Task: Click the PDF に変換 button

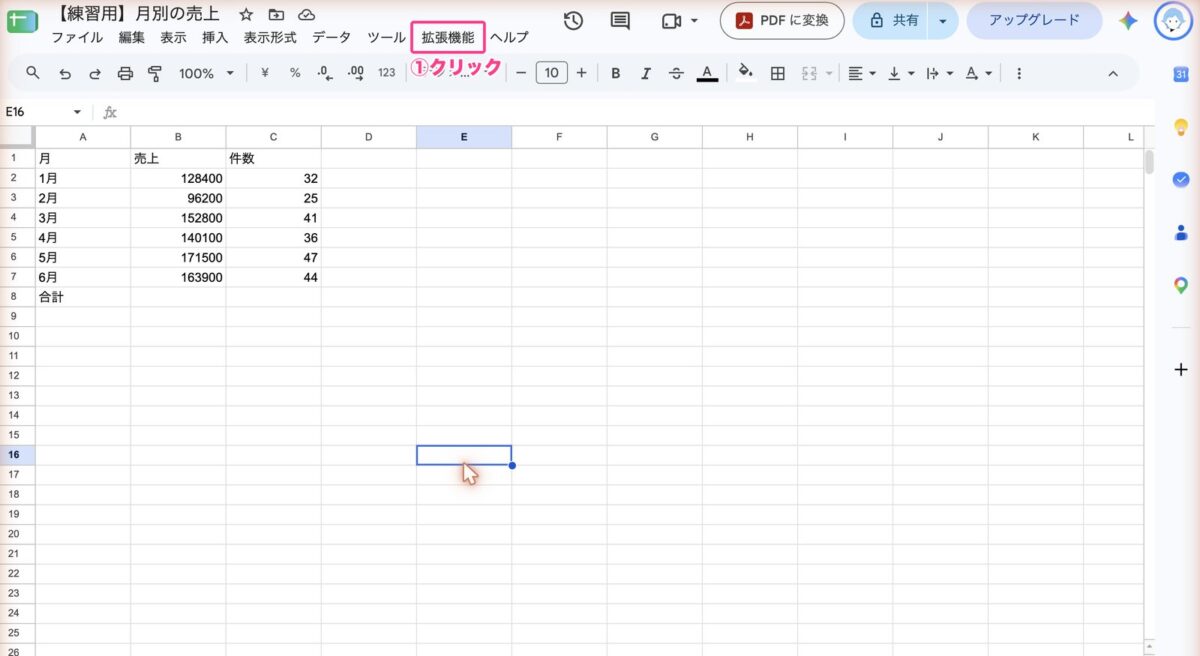Action: click(782, 21)
